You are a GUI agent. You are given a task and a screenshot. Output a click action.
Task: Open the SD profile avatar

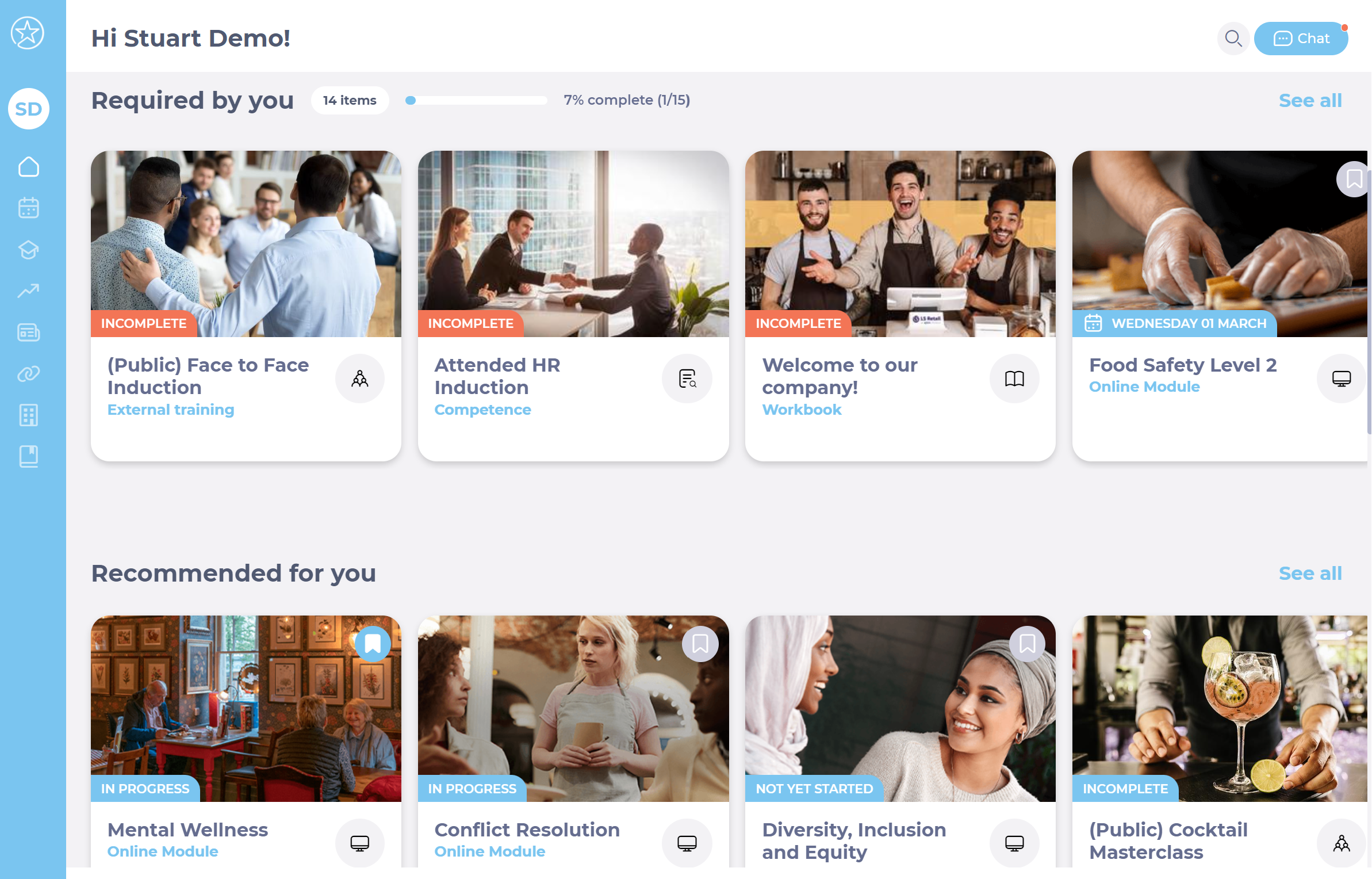coord(28,109)
